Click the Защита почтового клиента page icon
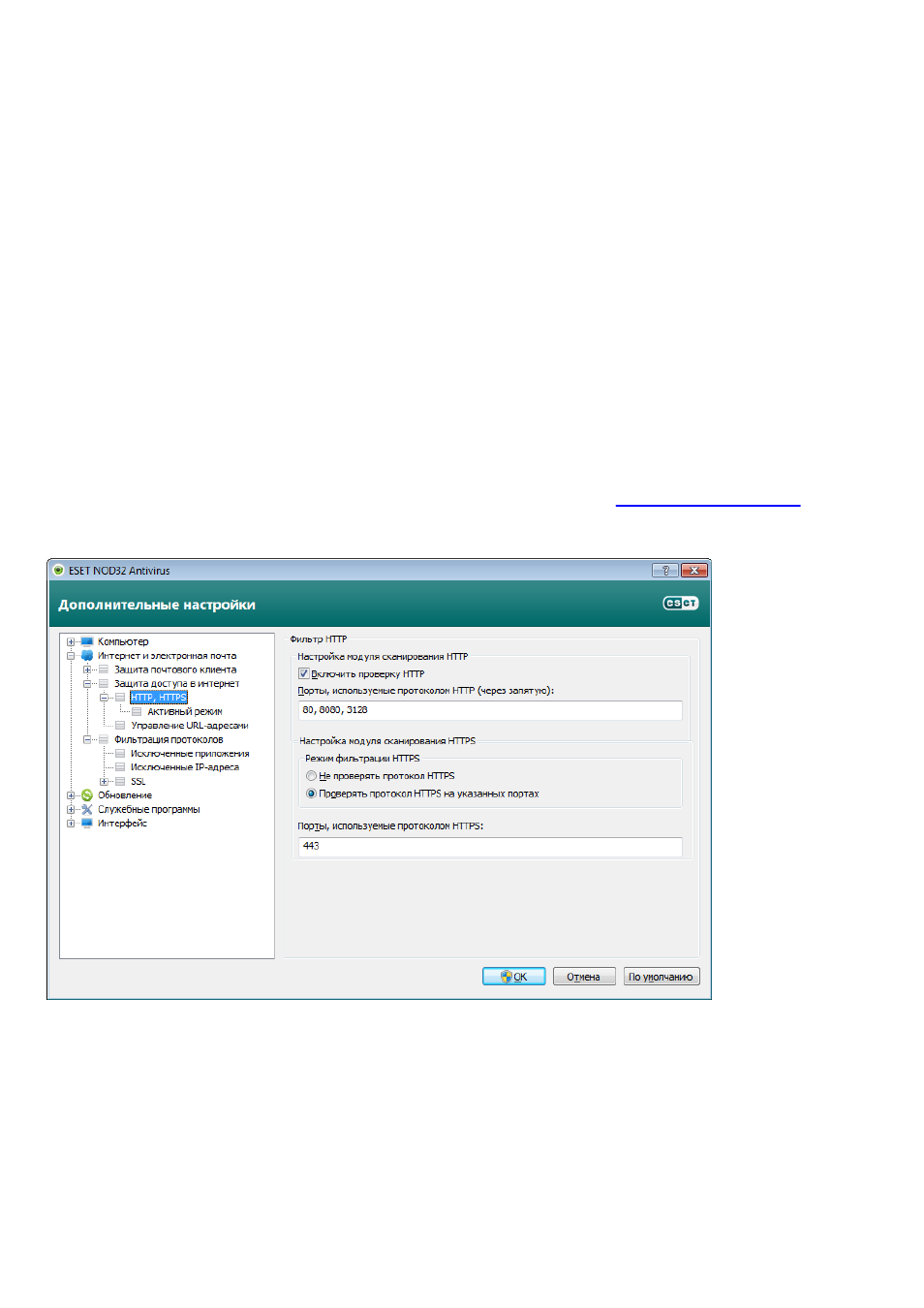Viewport: 924px width, 1308px height. click(104, 670)
